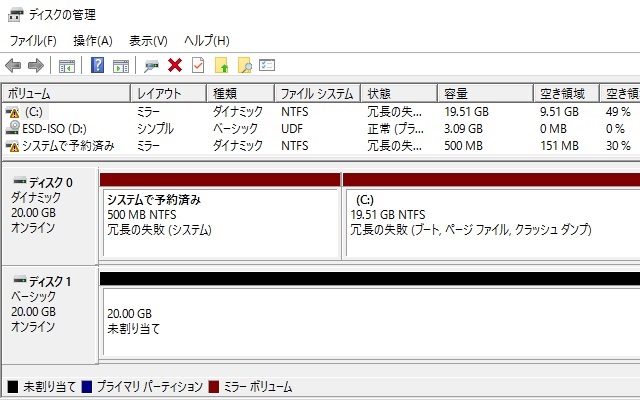640x400 pixels.
Task: Click warning icon beside システムで予約済み row
Action: click(12, 146)
